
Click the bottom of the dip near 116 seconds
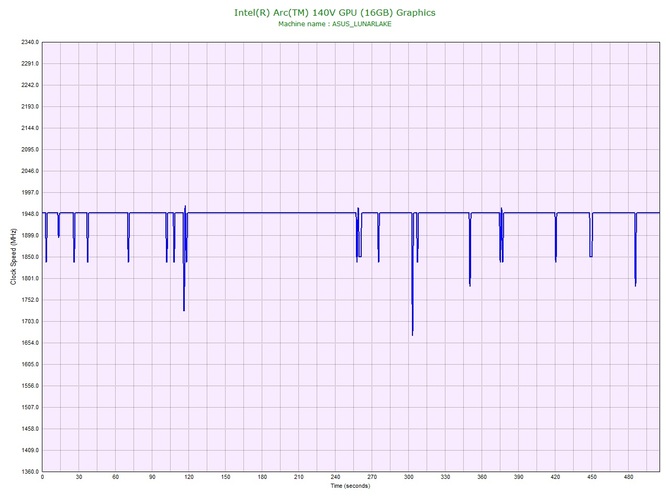point(184,310)
